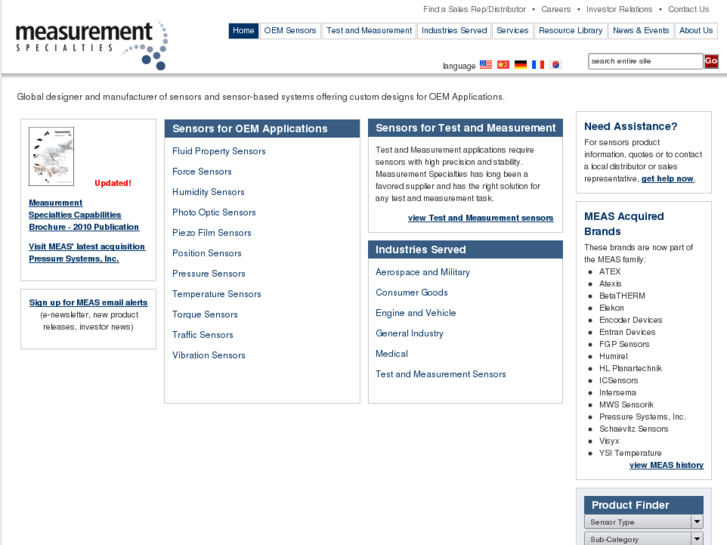Image resolution: width=727 pixels, height=545 pixels.
Task: Open Test and Measurement Sensors industry link
Action: (x=440, y=374)
